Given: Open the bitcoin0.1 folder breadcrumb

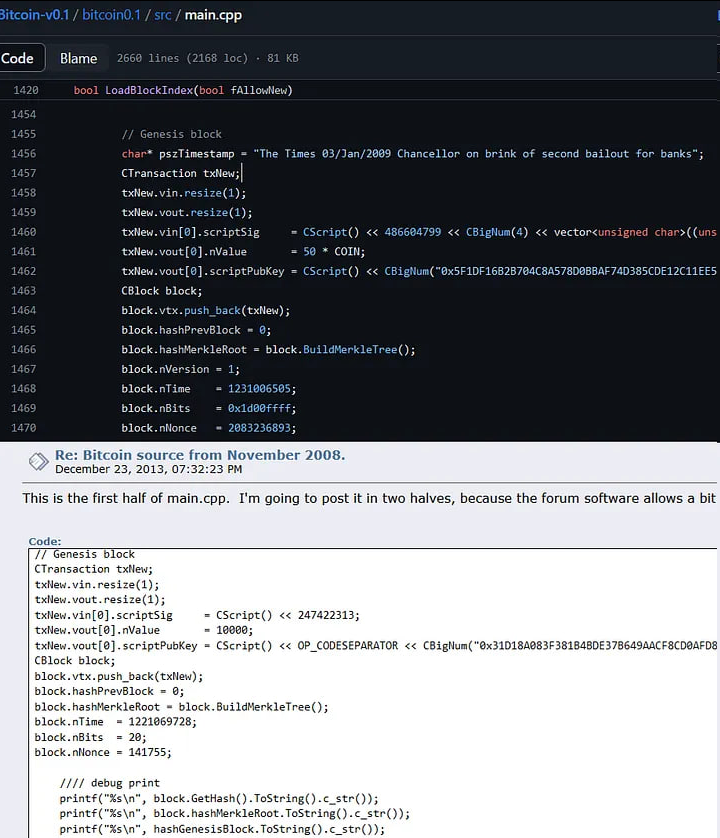Looking at the screenshot, I should 111,15.
